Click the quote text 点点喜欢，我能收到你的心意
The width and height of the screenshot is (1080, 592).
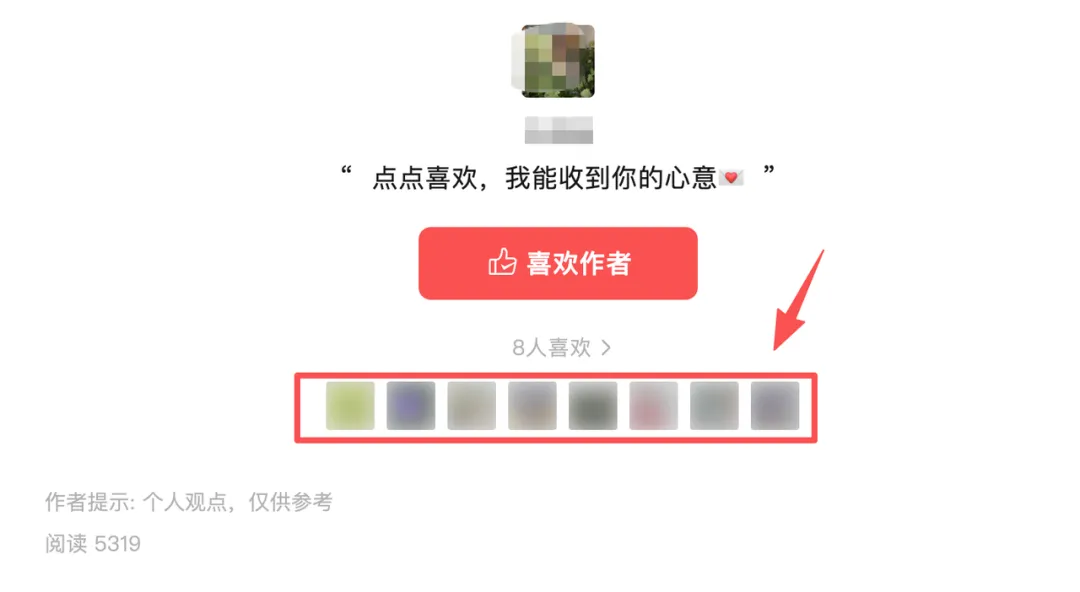pyautogui.click(x=544, y=178)
